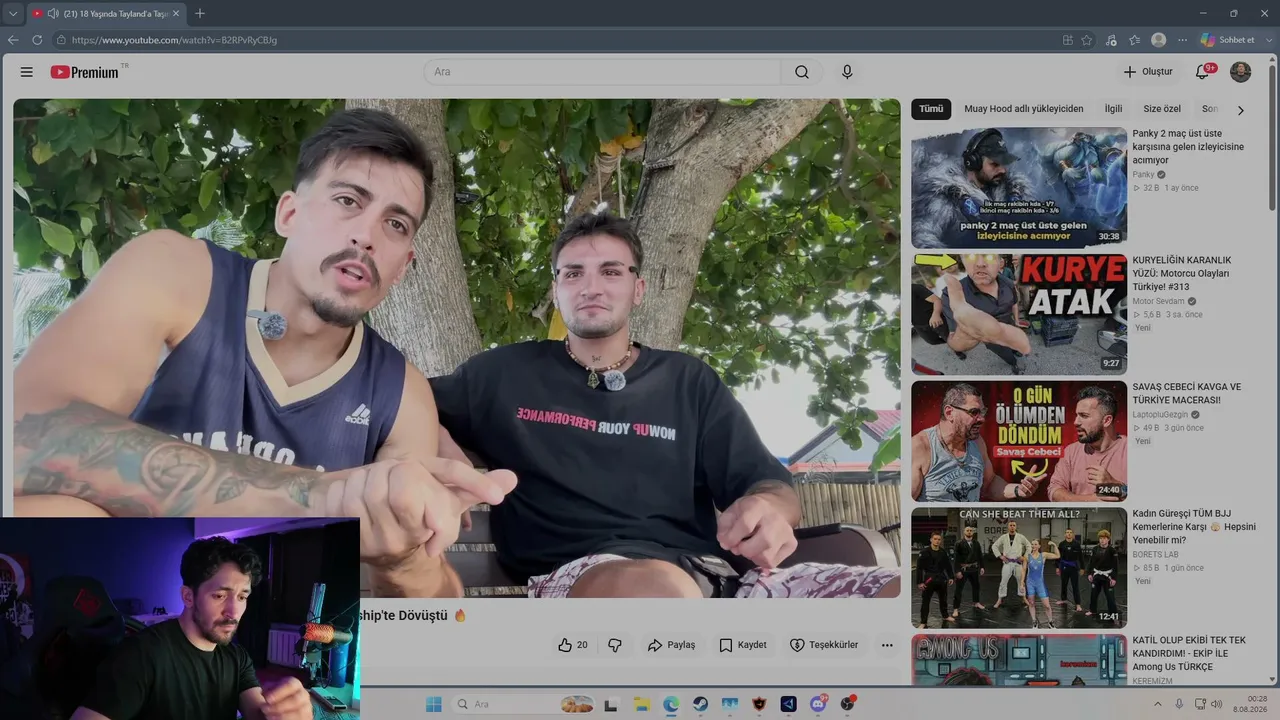The height and width of the screenshot is (720, 1280).
Task: Share the video via Paylaş
Action: [x=671, y=645]
